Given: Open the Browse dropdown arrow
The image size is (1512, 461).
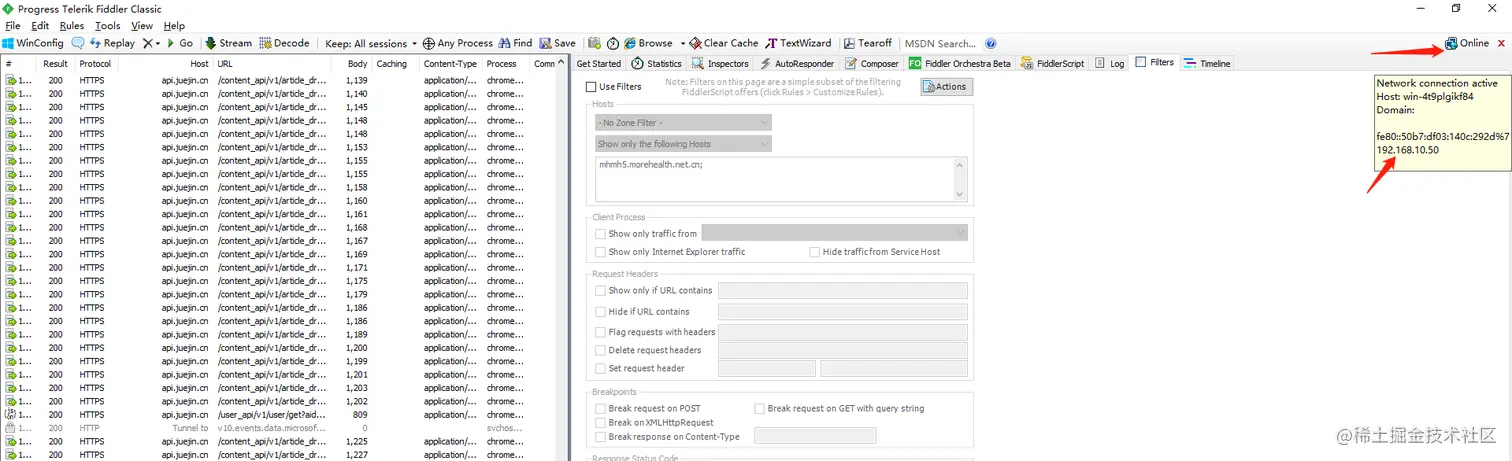Looking at the screenshot, I should click(682, 43).
